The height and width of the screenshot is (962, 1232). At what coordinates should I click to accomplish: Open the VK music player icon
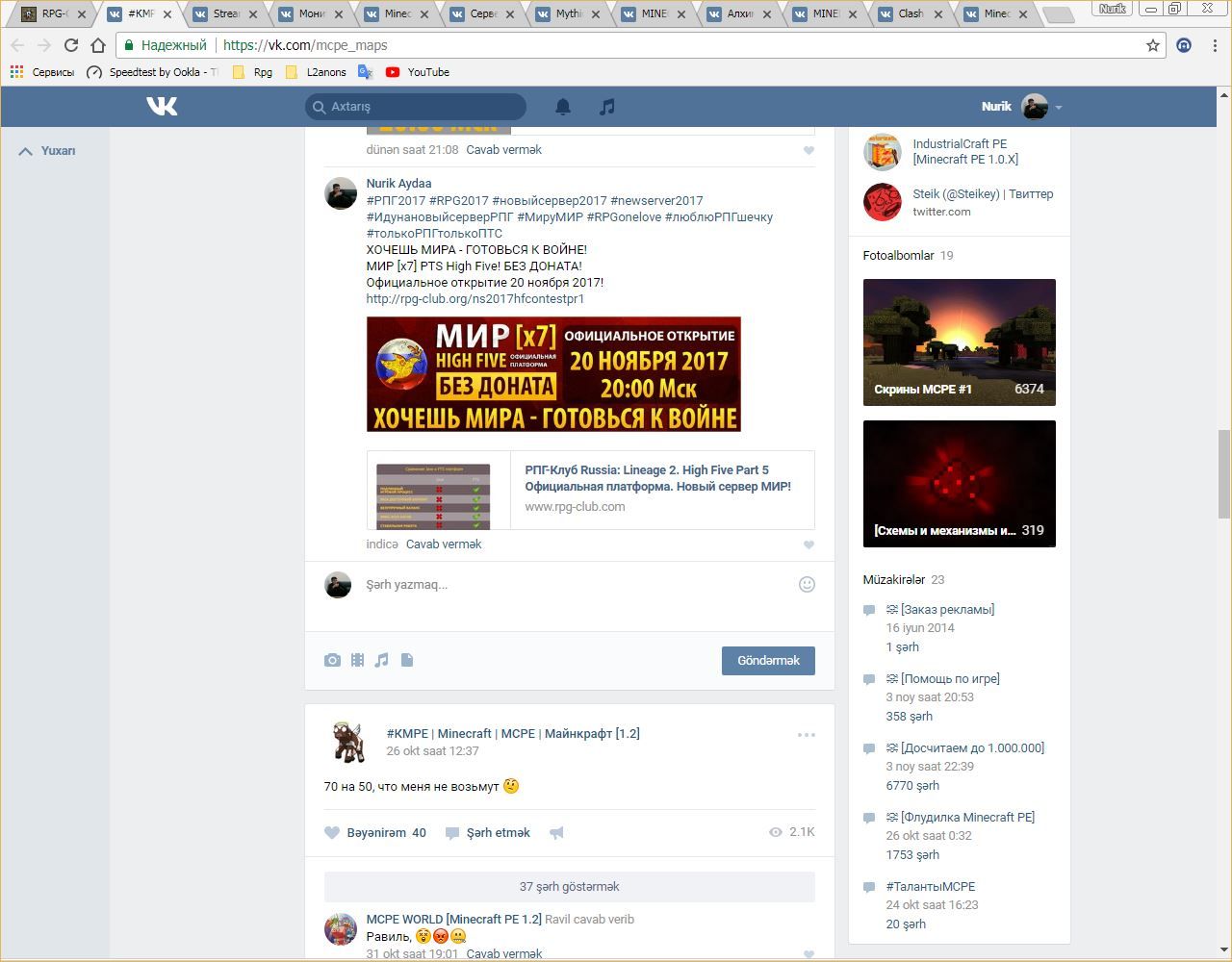click(x=606, y=107)
